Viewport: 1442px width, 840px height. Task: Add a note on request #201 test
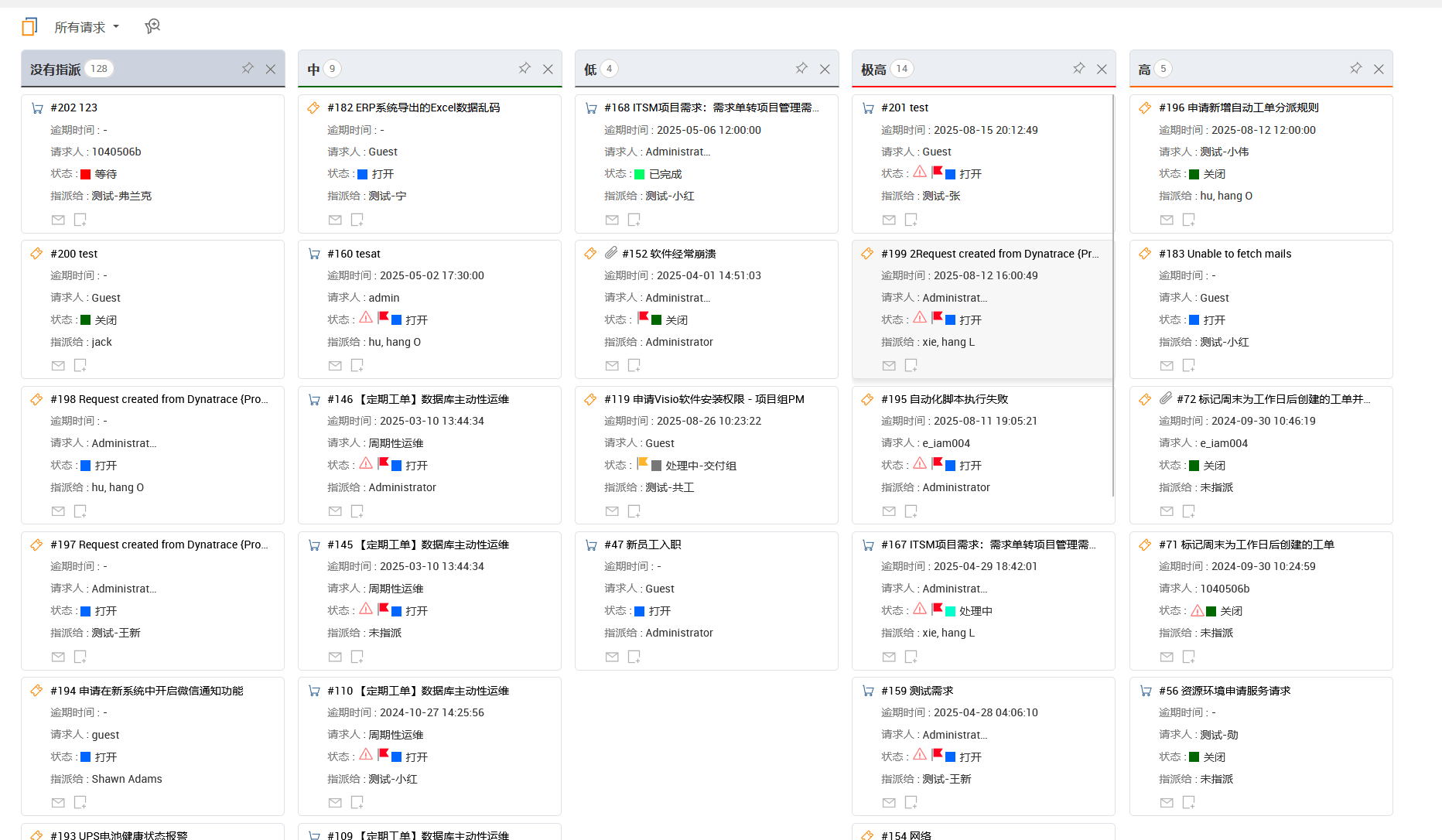[911, 220]
